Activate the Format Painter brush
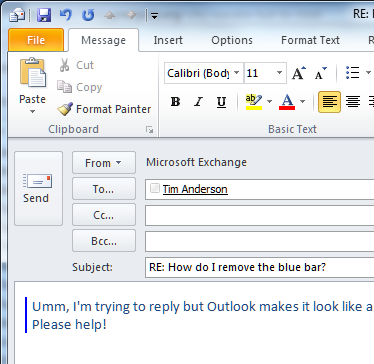The height and width of the screenshot is (364, 374). (104, 109)
